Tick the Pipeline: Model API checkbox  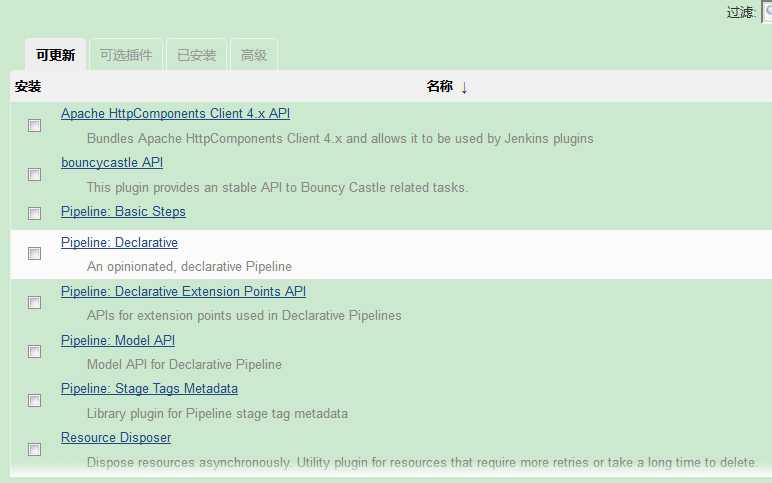(x=34, y=351)
